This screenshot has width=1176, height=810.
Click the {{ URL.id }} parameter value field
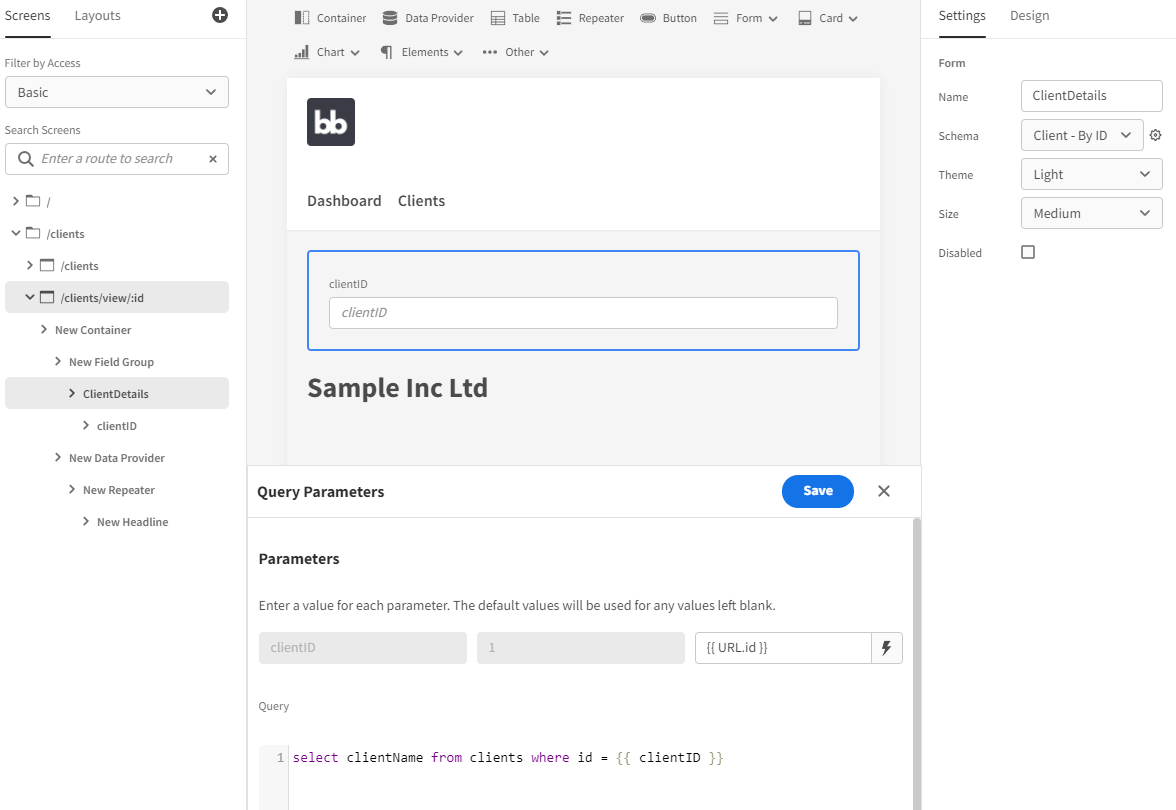pos(783,648)
